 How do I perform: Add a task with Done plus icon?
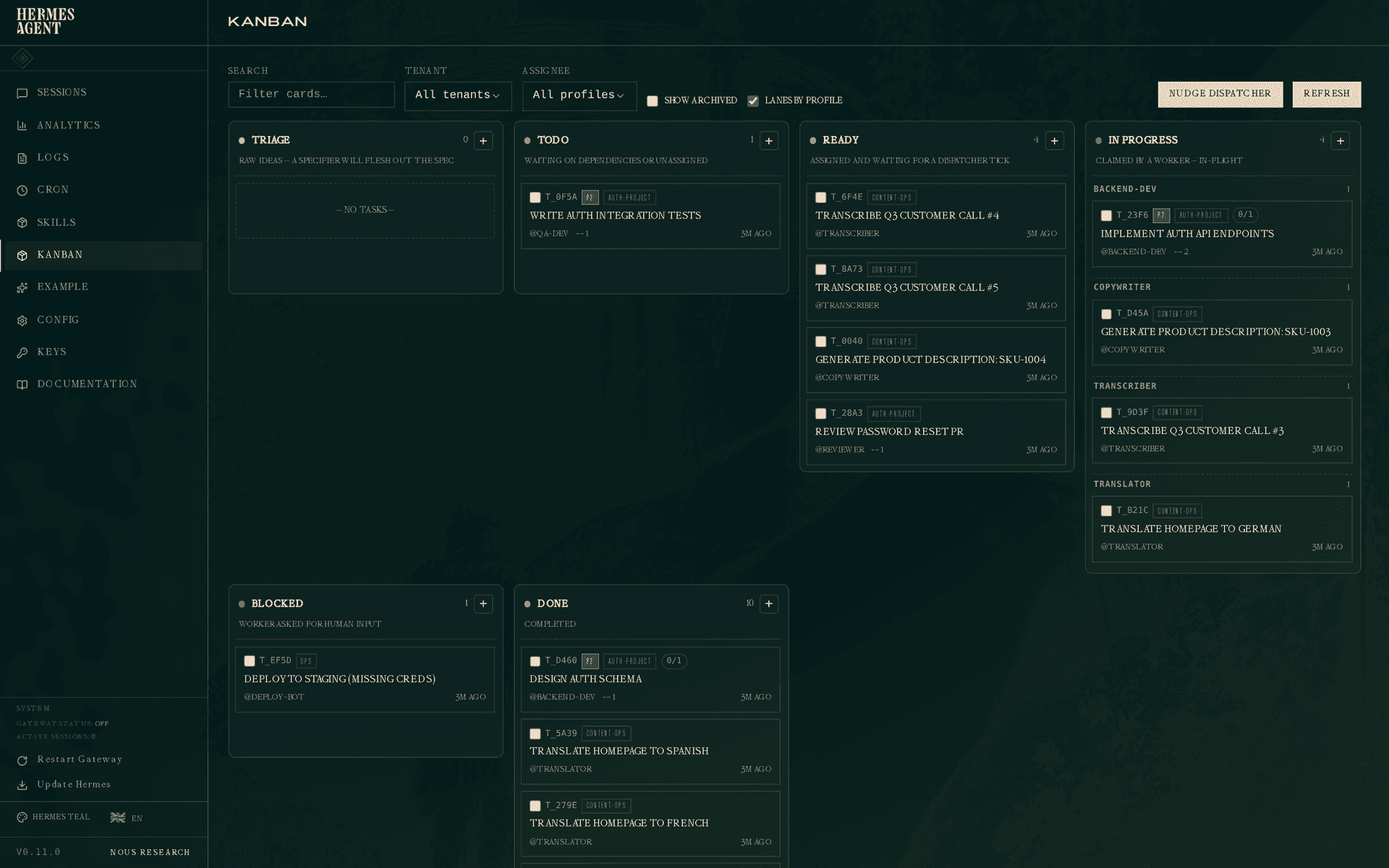[769, 604]
